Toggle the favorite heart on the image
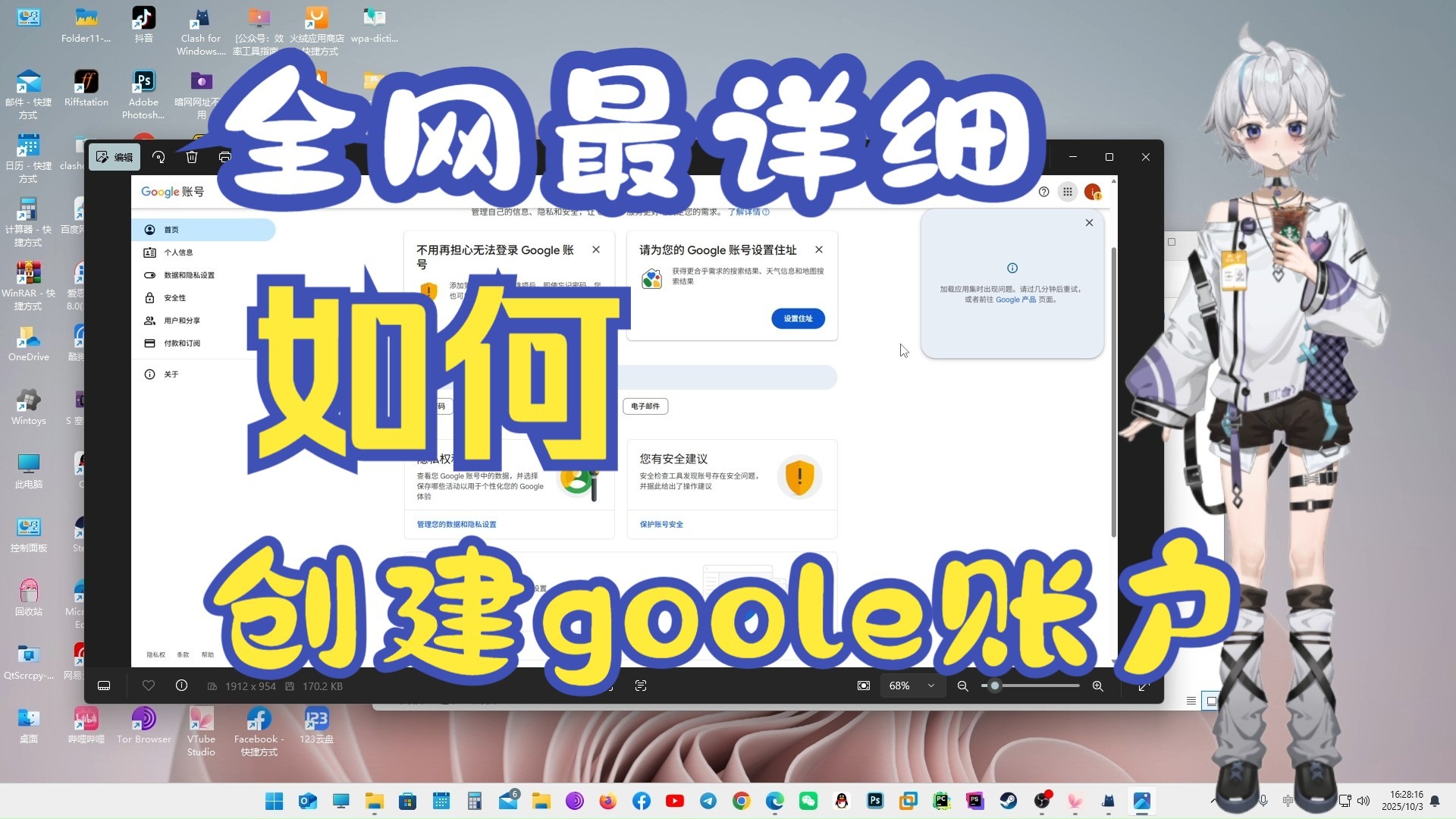 pos(149,686)
